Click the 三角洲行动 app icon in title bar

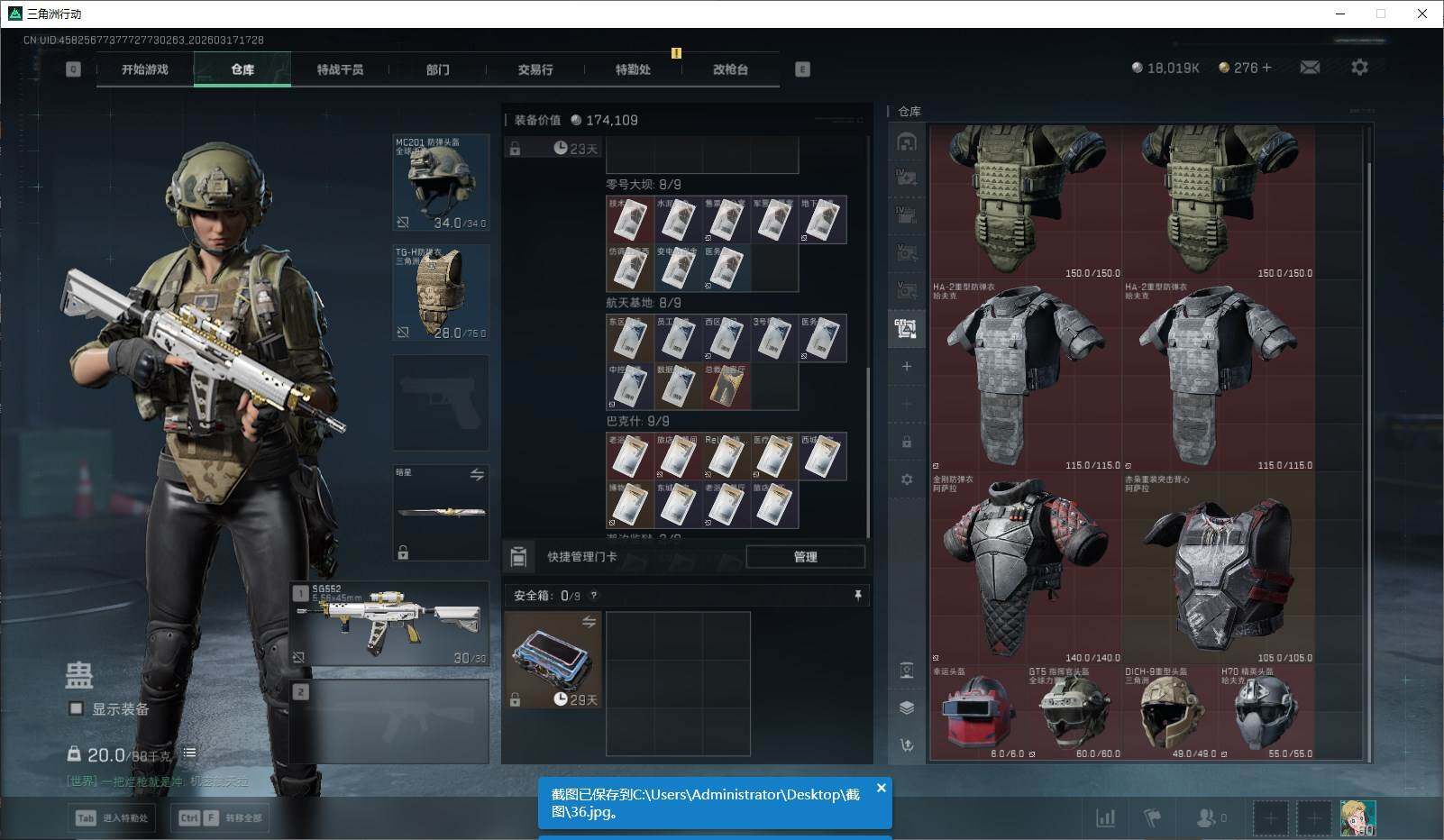(14, 14)
